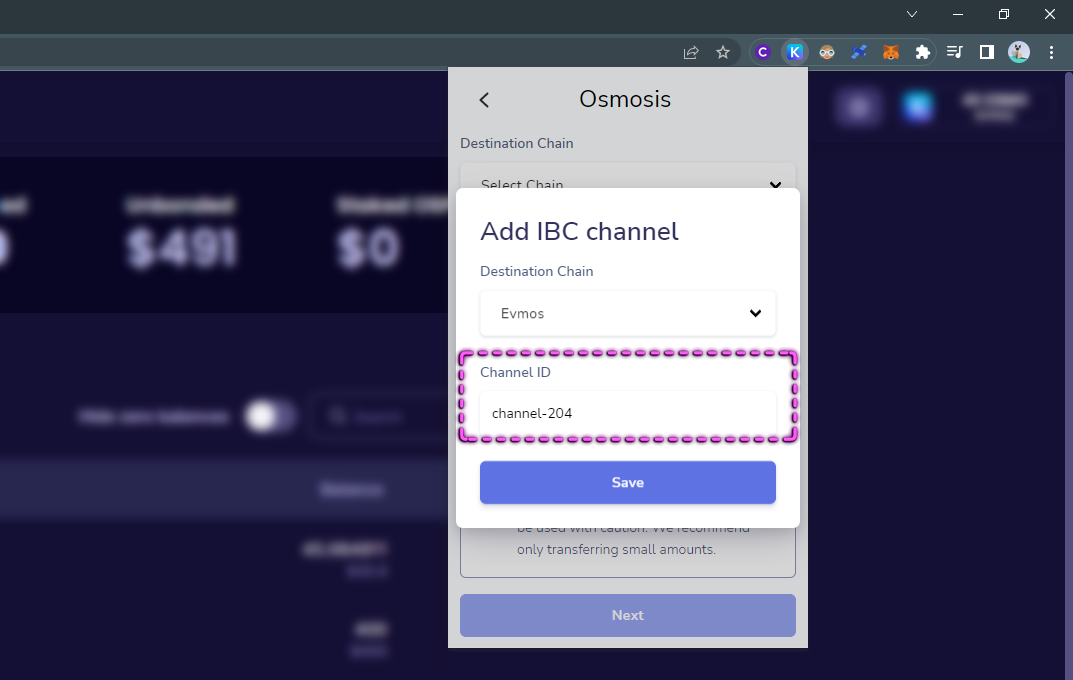Click the blurred $491 balance
The width and height of the screenshot is (1073, 680).
click(x=182, y=248)
